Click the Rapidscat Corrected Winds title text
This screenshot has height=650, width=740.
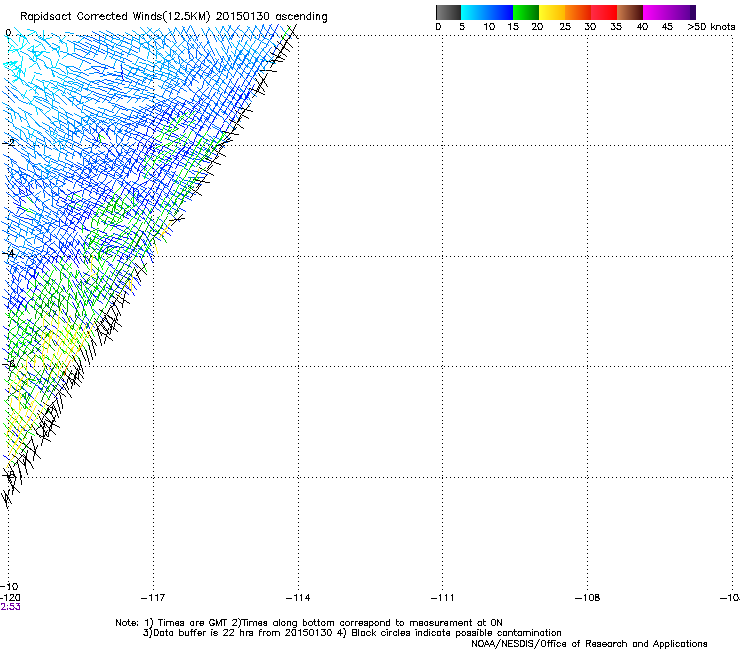pos(174,17)
